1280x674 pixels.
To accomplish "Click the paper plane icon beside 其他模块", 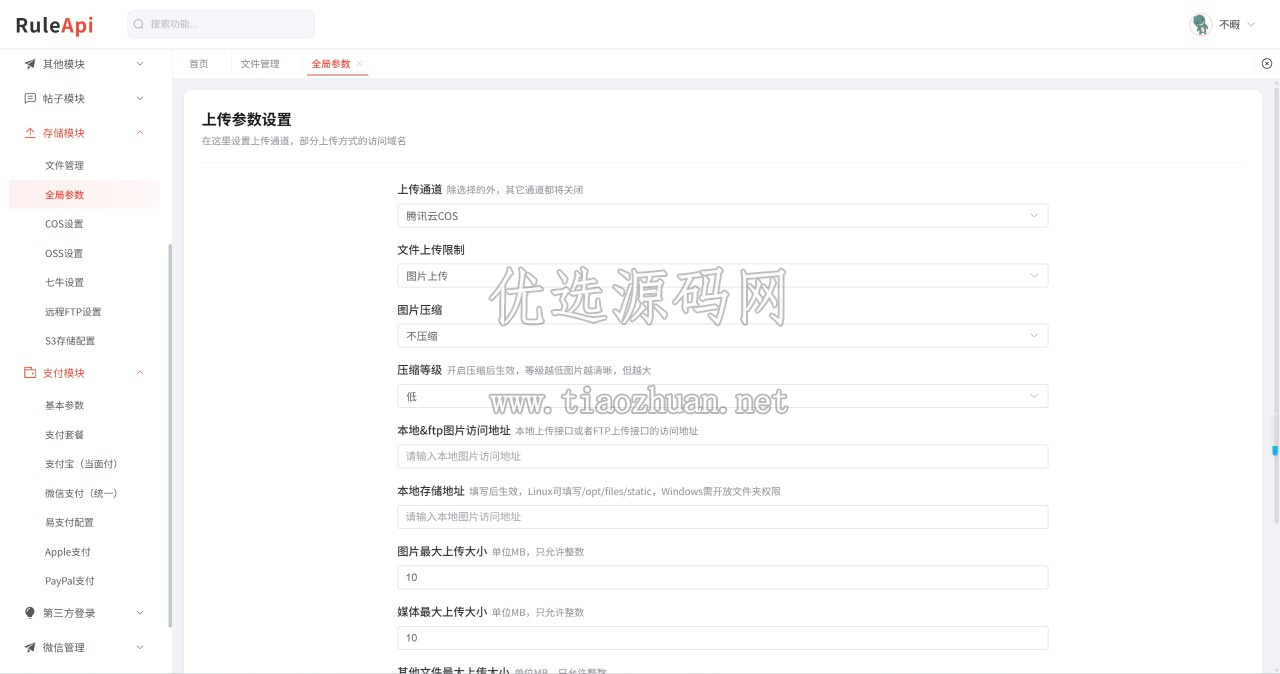I will (30, 64).
